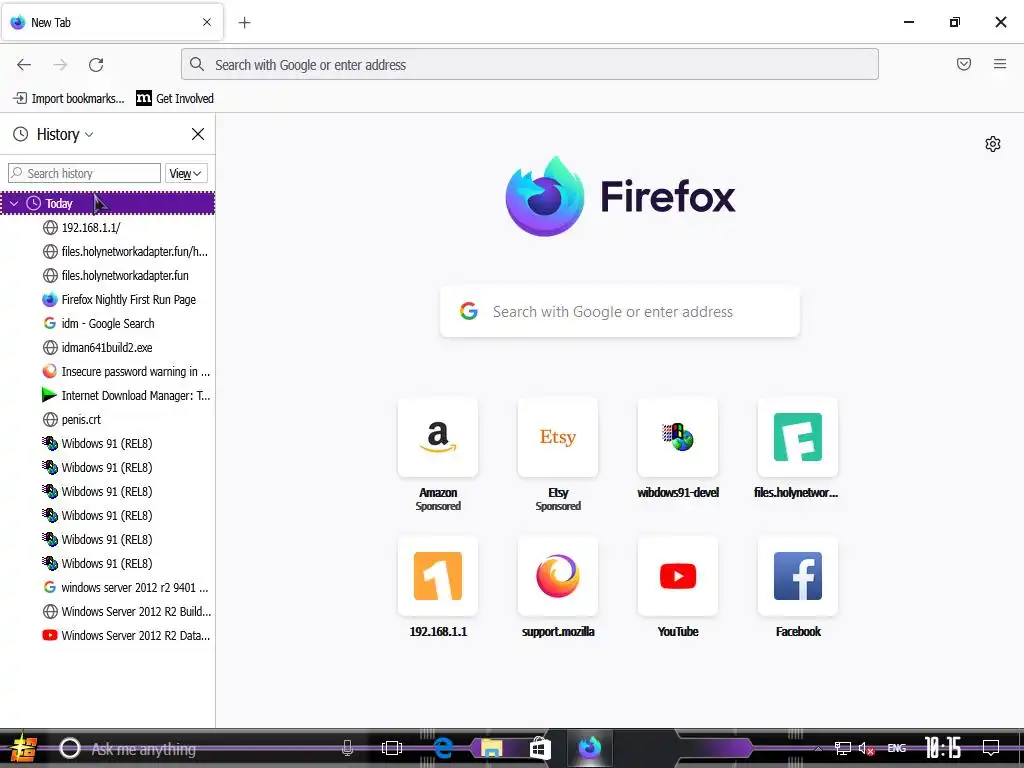Open new tab page settings gear

(x=993, y=144)
